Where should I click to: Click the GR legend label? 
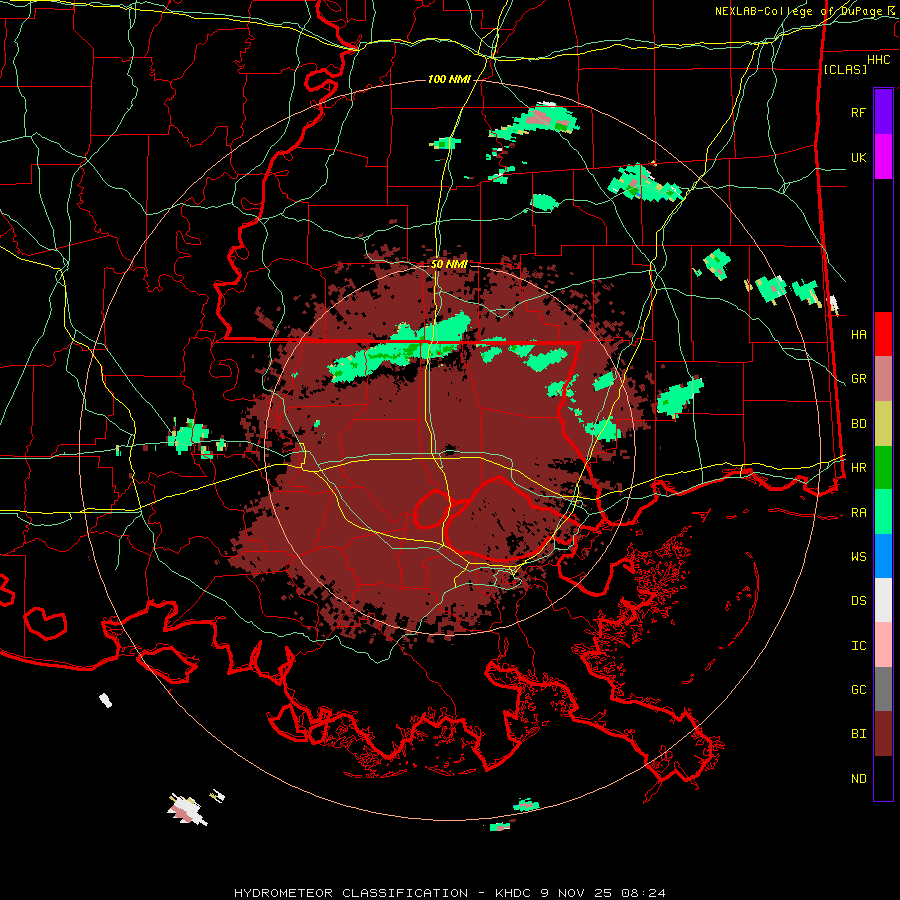[x=858, y=379]
